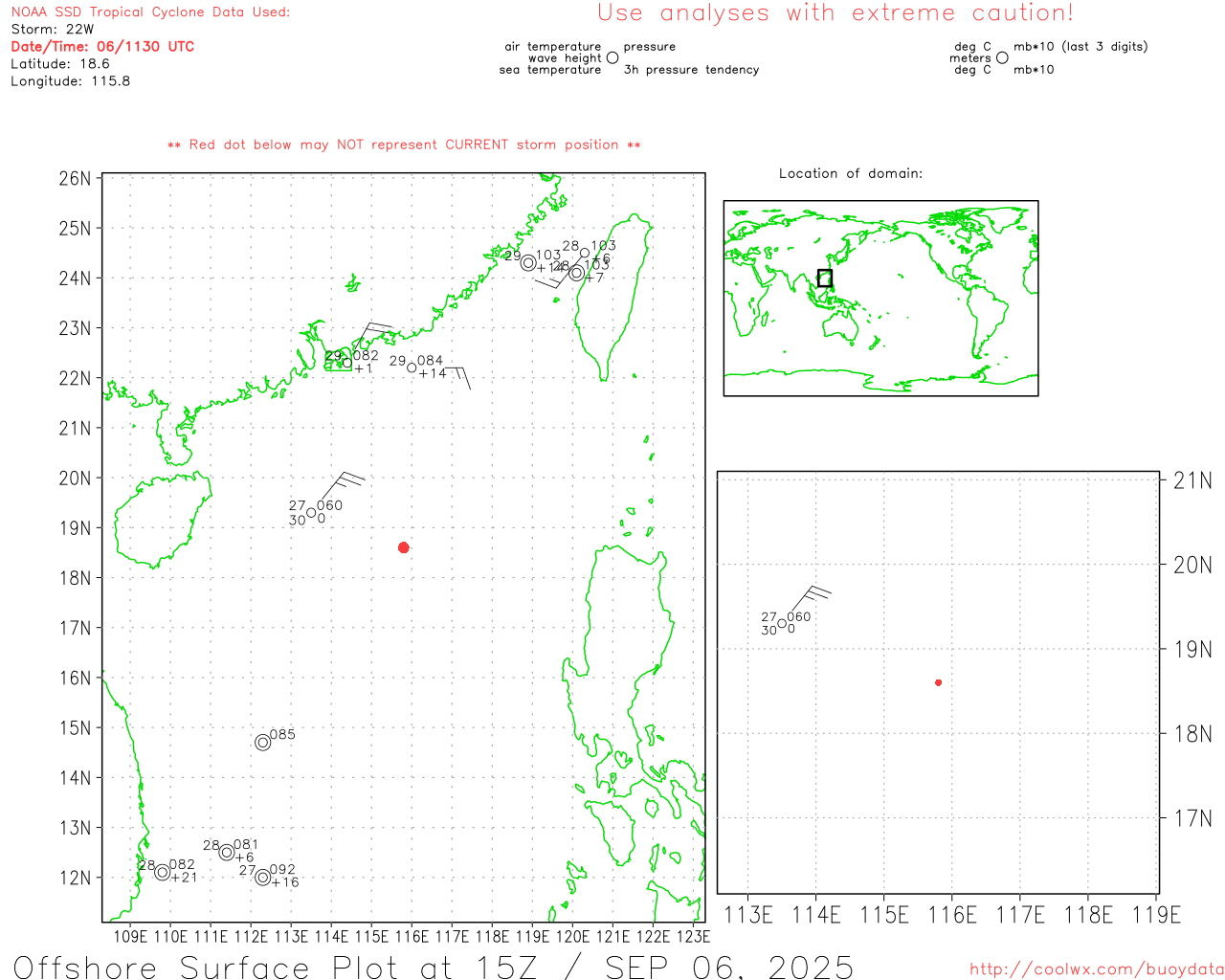Click 'sea temperature' legend text

(x=550, y=70)
